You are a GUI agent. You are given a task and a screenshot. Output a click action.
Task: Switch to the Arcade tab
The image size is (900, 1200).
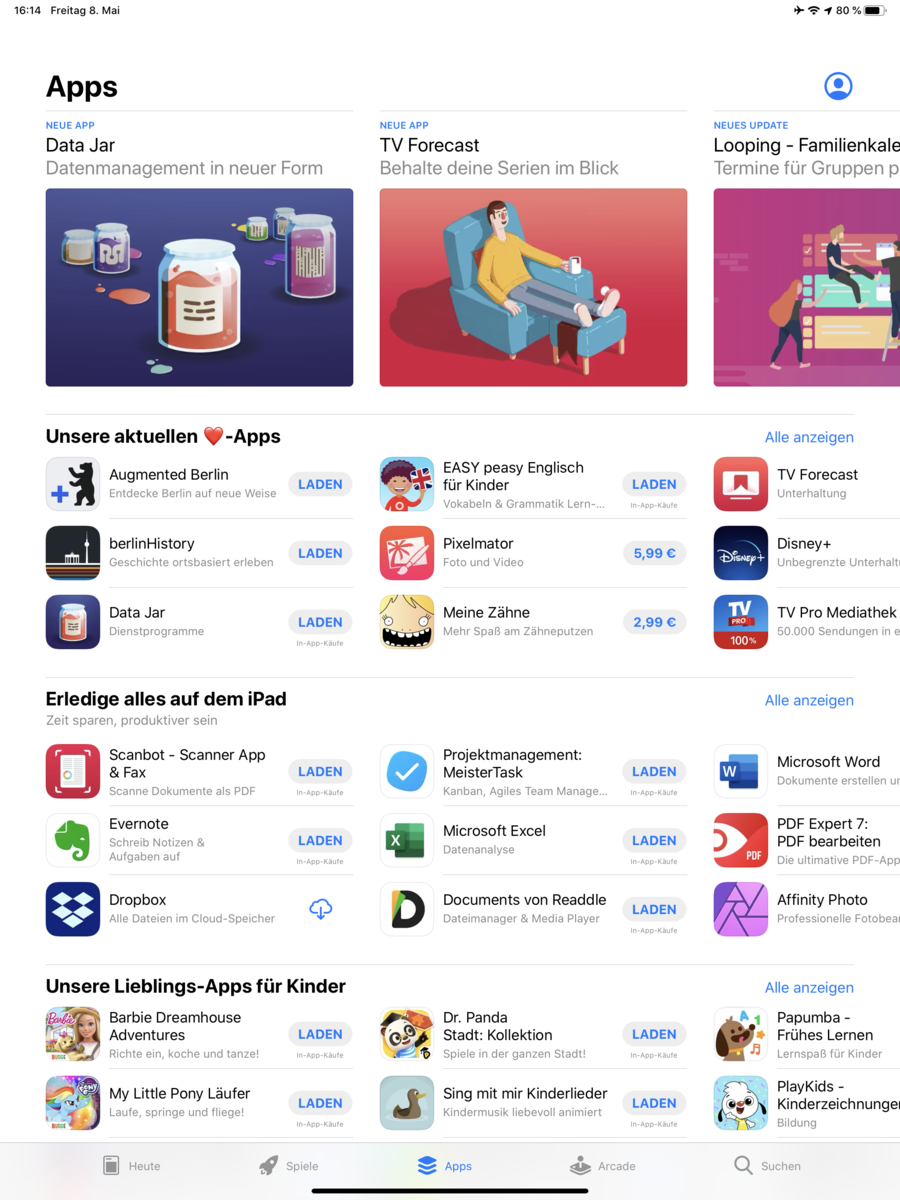click(602, 1166)
